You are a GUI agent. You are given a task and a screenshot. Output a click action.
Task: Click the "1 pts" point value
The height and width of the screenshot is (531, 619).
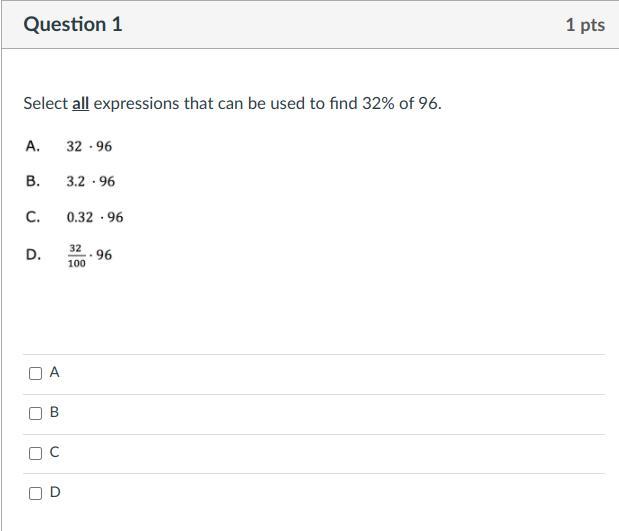click(584, 25)
